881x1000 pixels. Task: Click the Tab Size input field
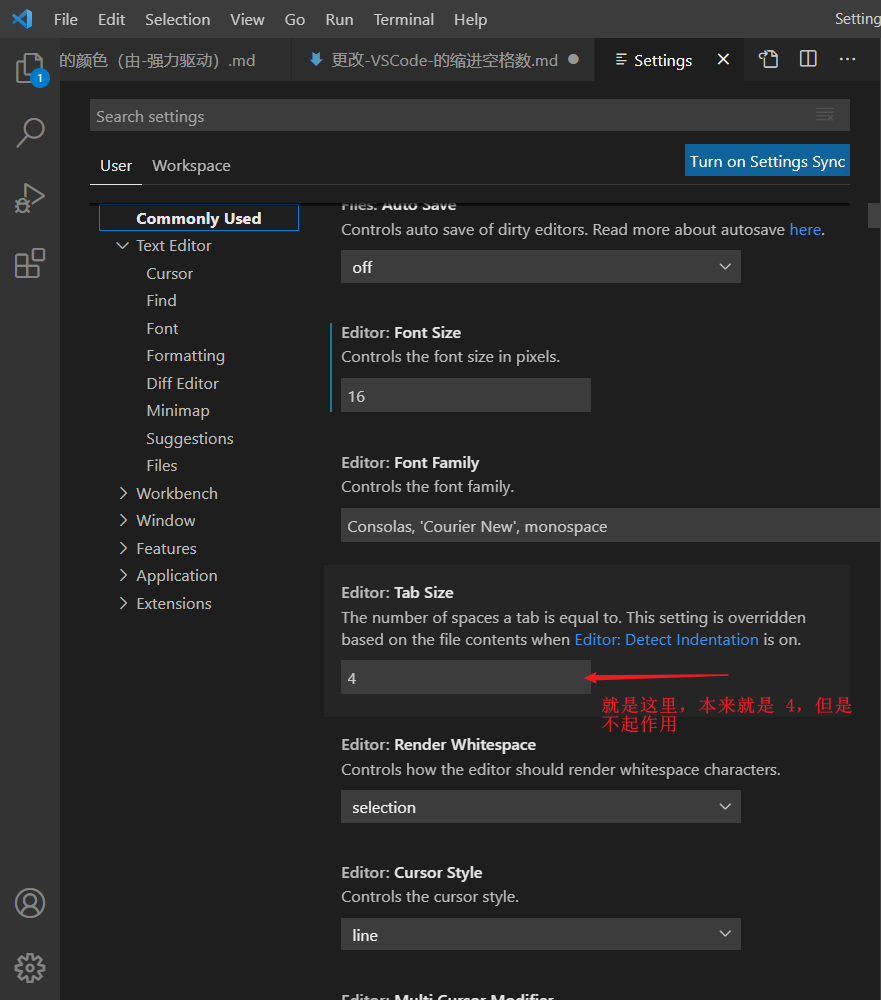click(465, 678)
